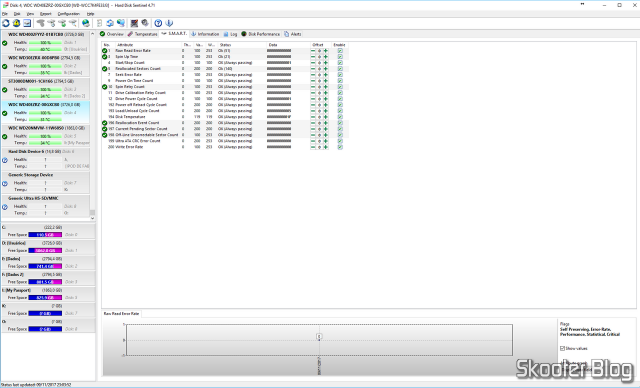Toggle Enable checkbox for Drive Power Cycle Count

click(x=340, y=99)
